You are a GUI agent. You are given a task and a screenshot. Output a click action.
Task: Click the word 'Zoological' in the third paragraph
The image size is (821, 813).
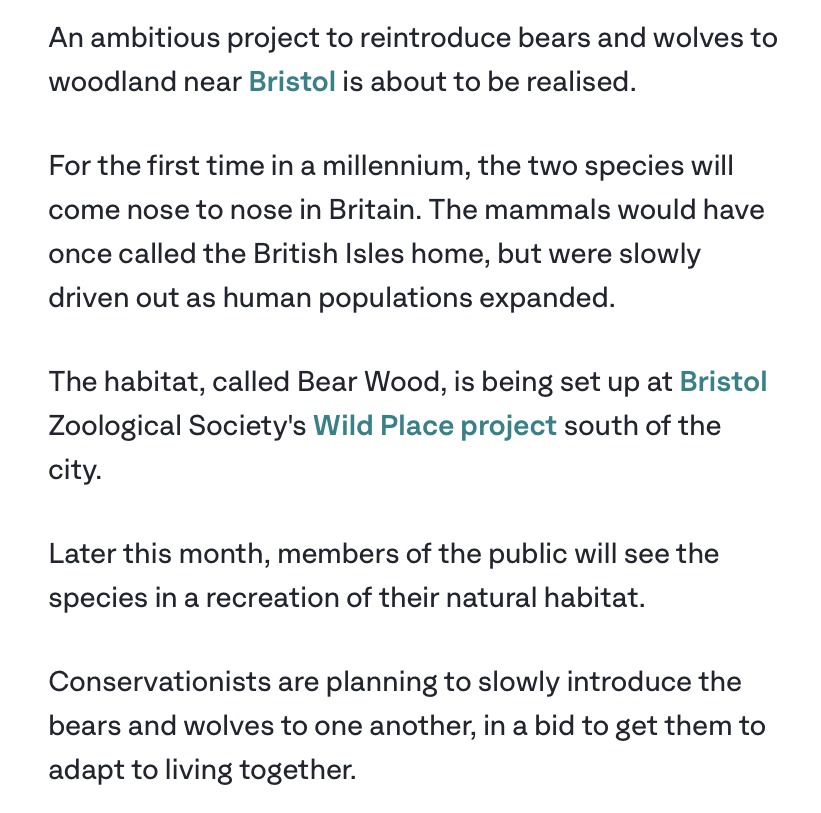(x=115, y=426)
